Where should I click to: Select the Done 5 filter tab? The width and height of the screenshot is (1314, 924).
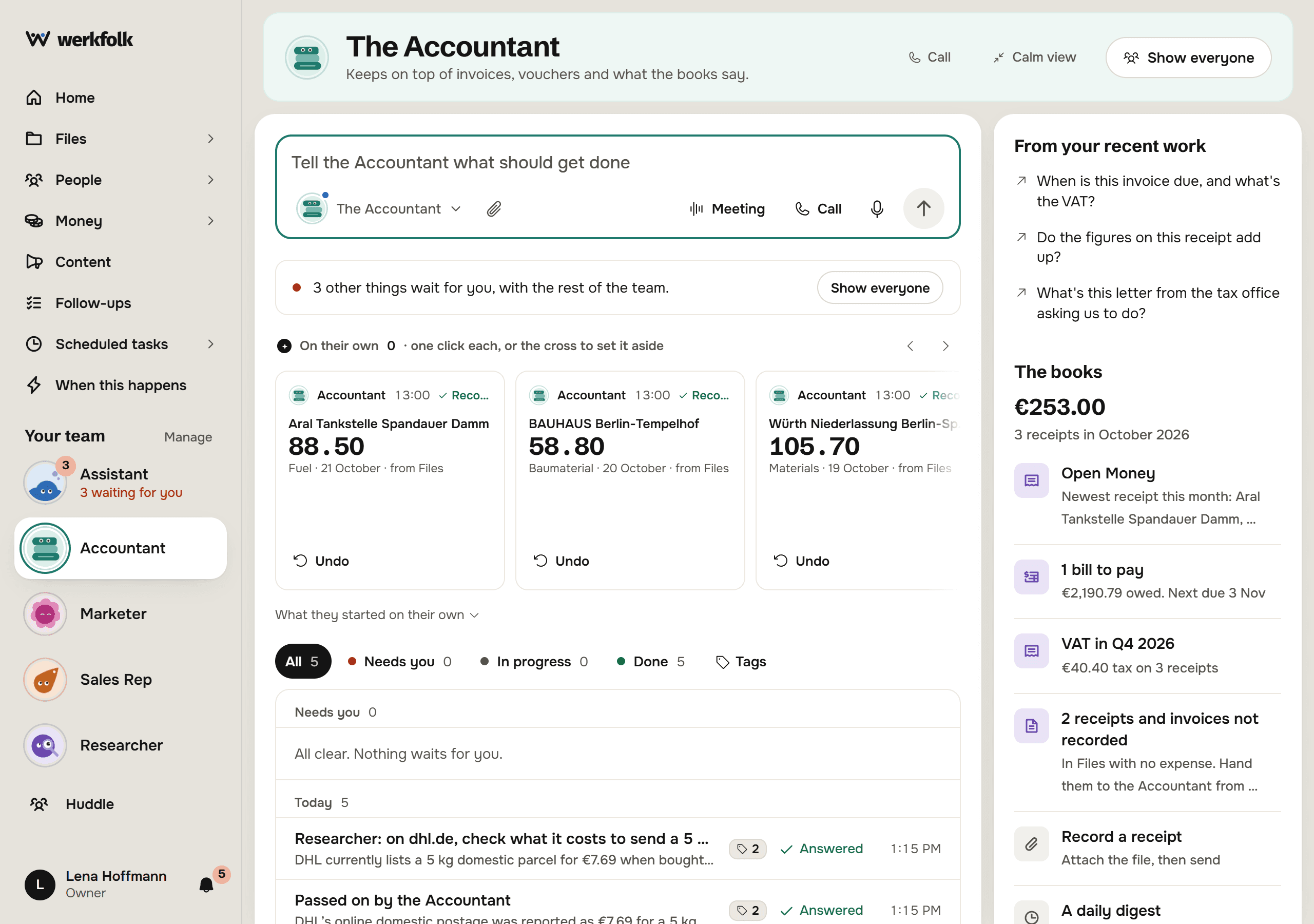pos(651,661)
